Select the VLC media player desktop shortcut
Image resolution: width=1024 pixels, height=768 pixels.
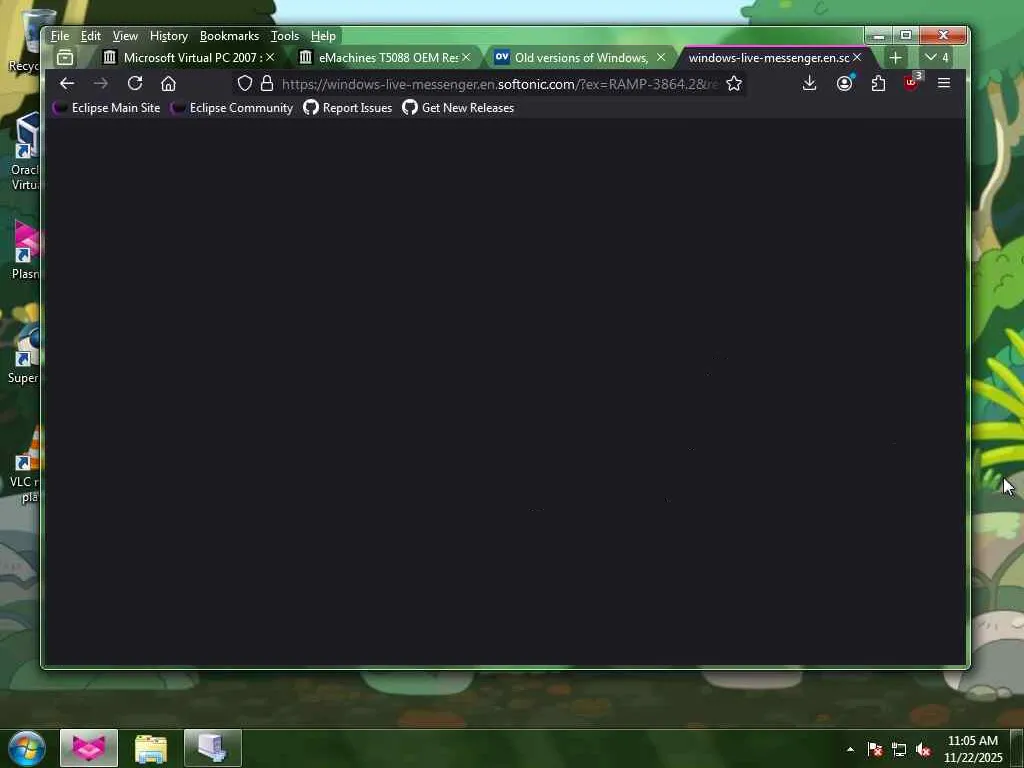(25, 465)
